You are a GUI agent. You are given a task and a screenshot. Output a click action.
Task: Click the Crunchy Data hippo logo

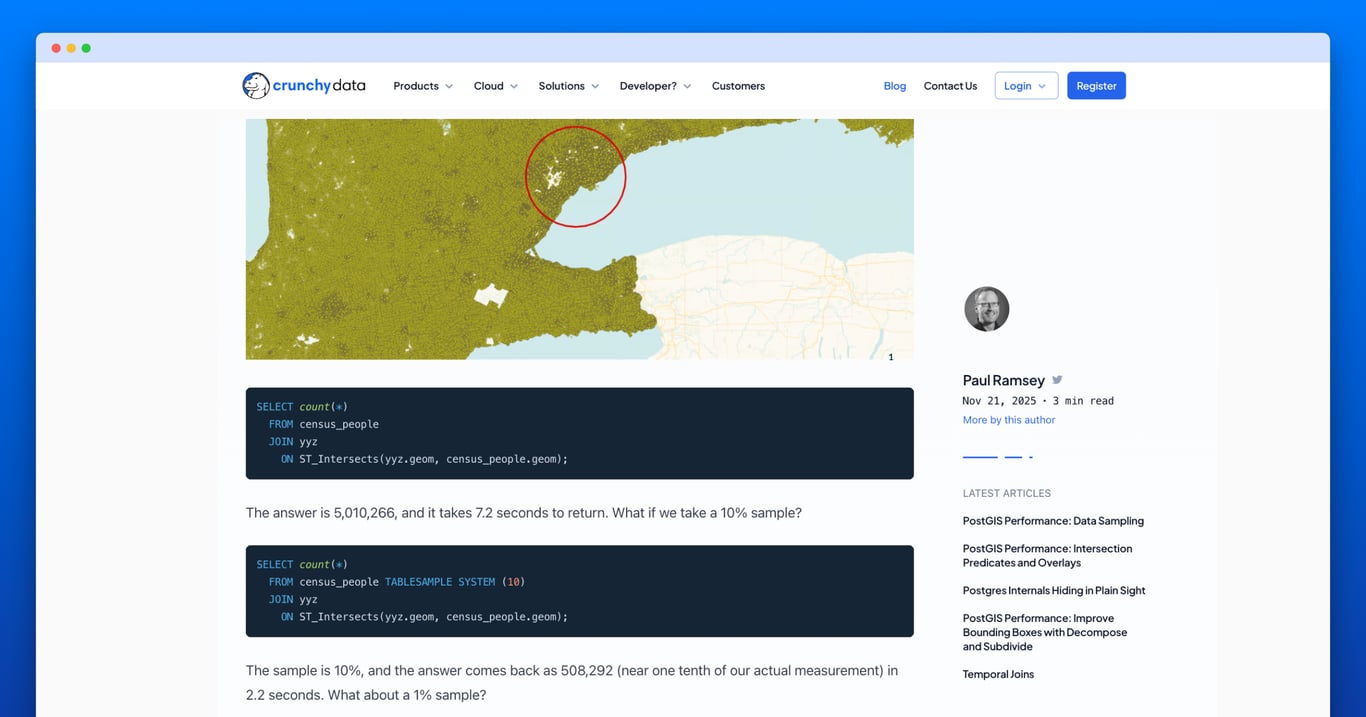(257, 86)
